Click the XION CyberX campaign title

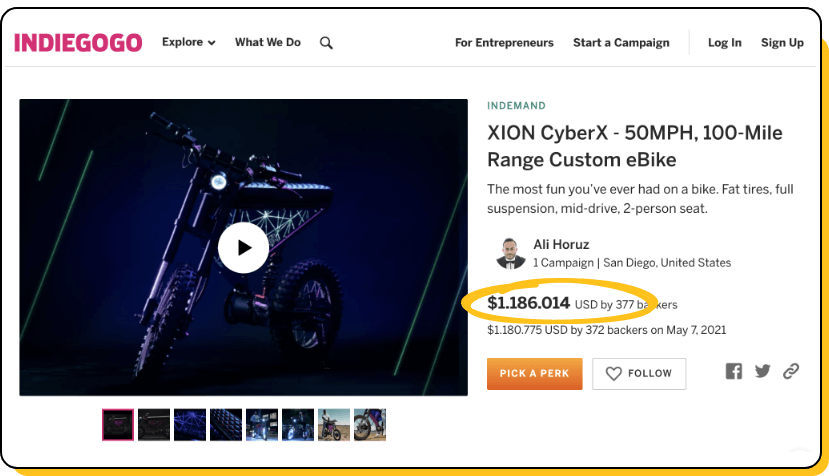(x=634, y=146)
